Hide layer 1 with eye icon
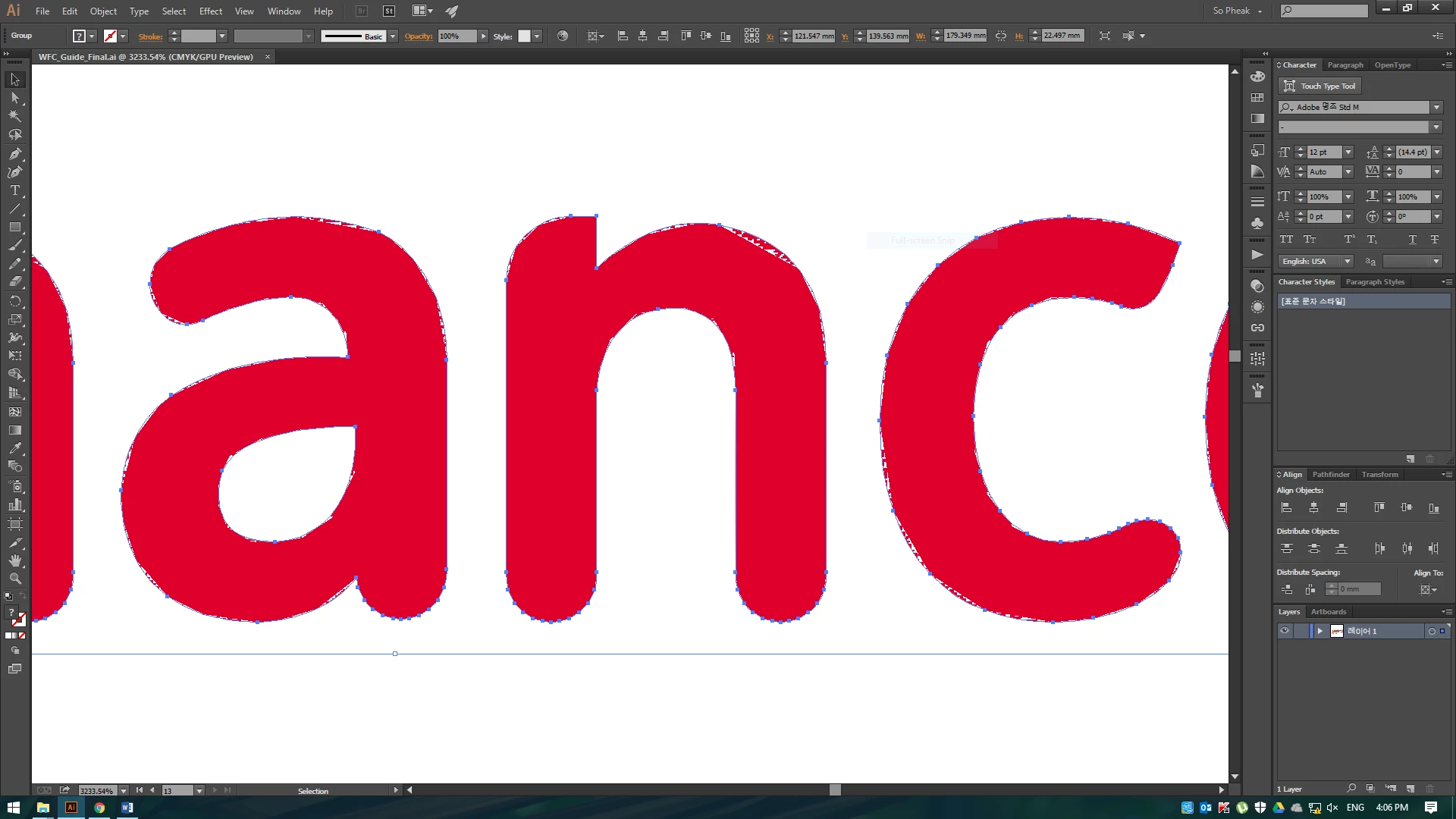 coord(1285,631)
